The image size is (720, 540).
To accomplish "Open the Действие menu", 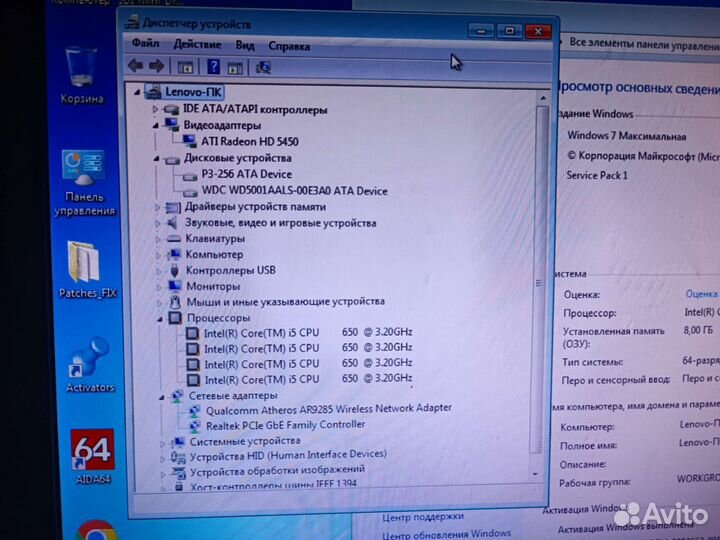I will [197, 45].
